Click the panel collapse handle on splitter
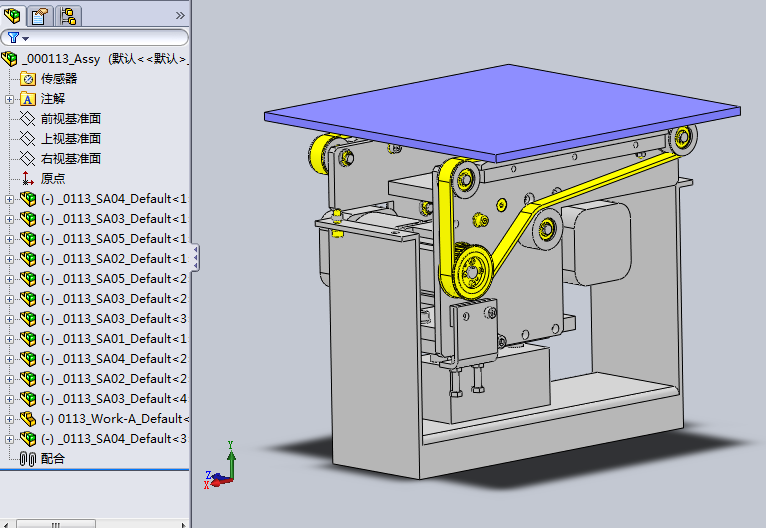 pyautogui.click(x=195, y=257)
